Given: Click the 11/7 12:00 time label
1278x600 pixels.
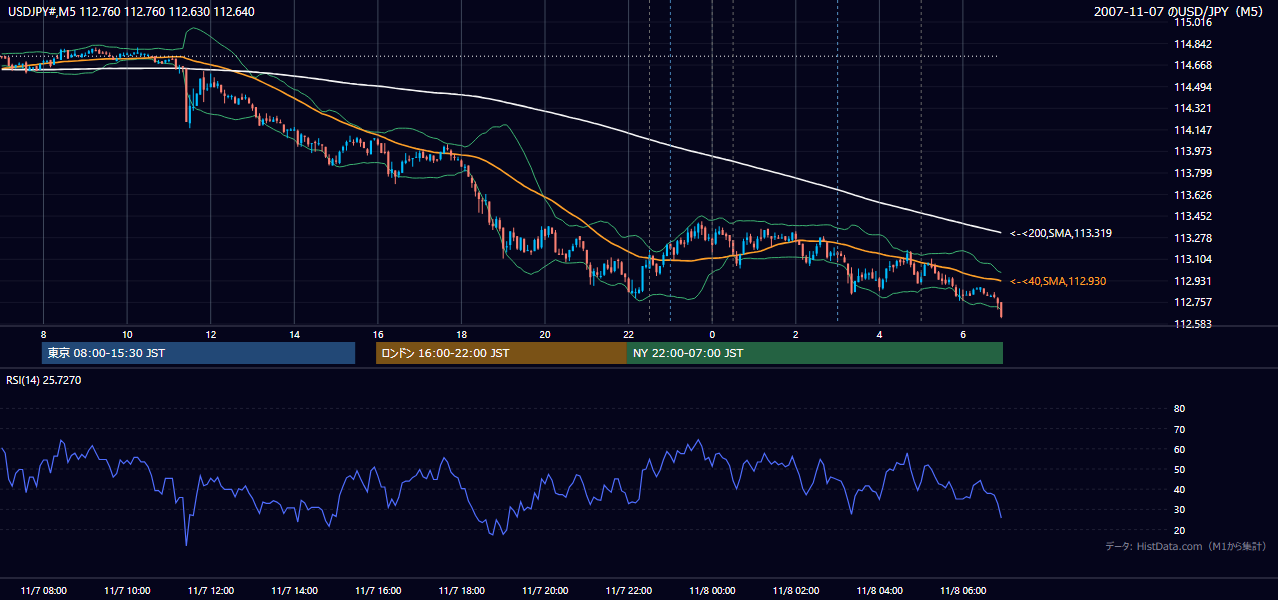Looking at the screenshot, I should click(210, 591).
